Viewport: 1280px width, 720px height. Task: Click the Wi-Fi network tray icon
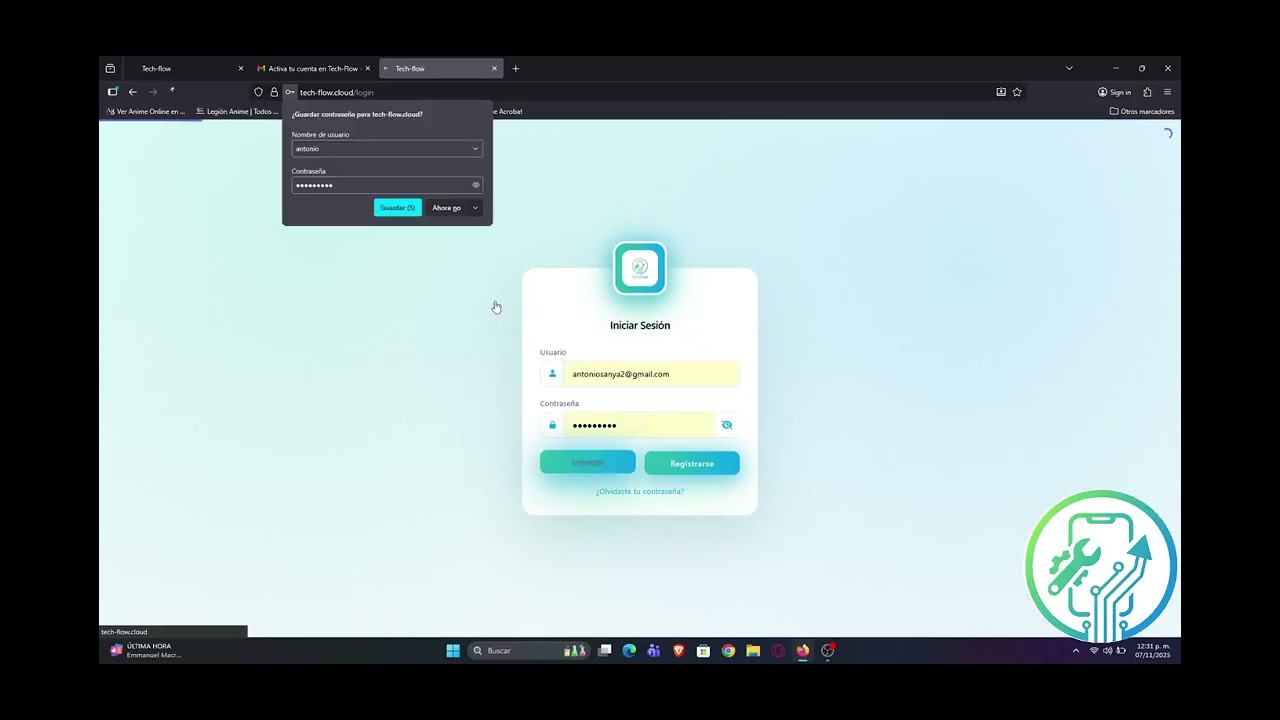pos(1094,651)
